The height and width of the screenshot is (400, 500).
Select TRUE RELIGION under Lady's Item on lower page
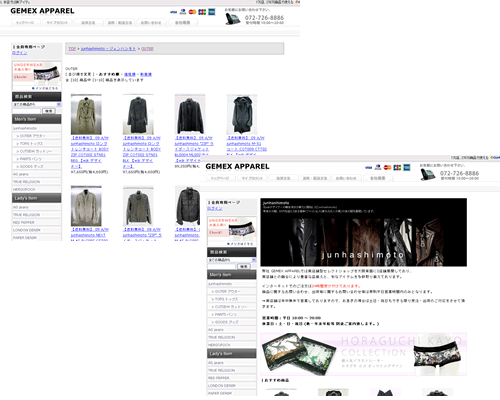[232, 370]
